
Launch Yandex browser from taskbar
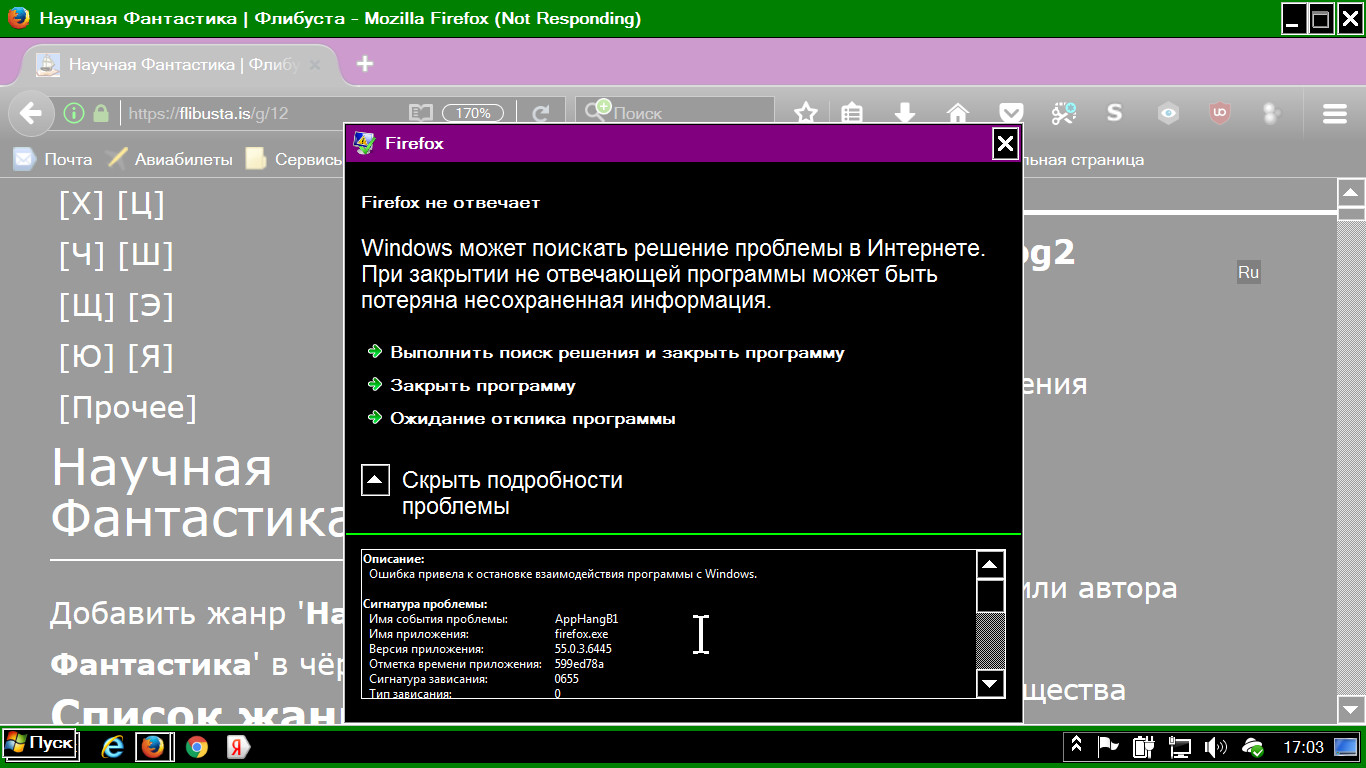[x=238, y=746]
